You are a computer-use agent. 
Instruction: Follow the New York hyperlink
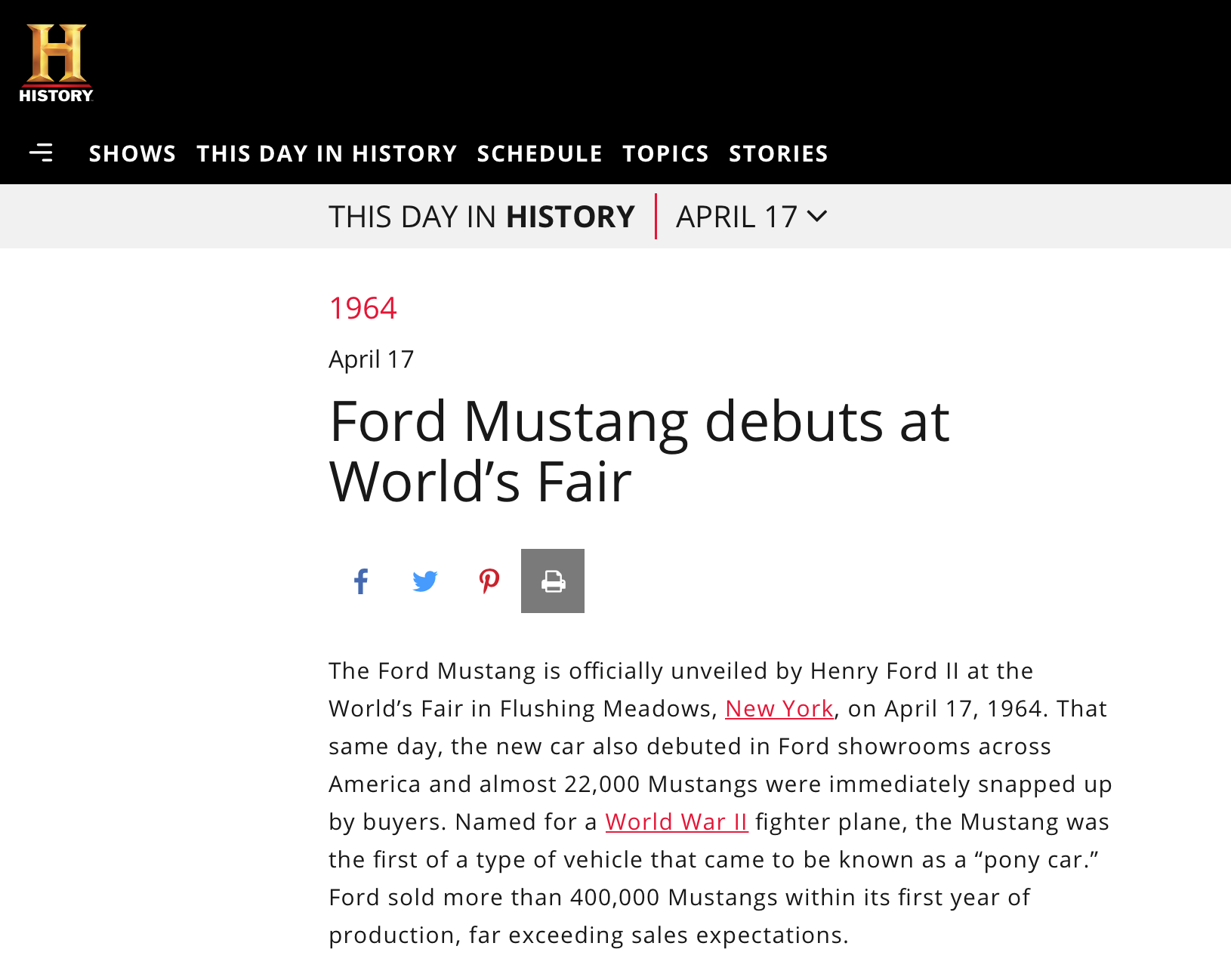pyautogui.click(x=779, y=709)
